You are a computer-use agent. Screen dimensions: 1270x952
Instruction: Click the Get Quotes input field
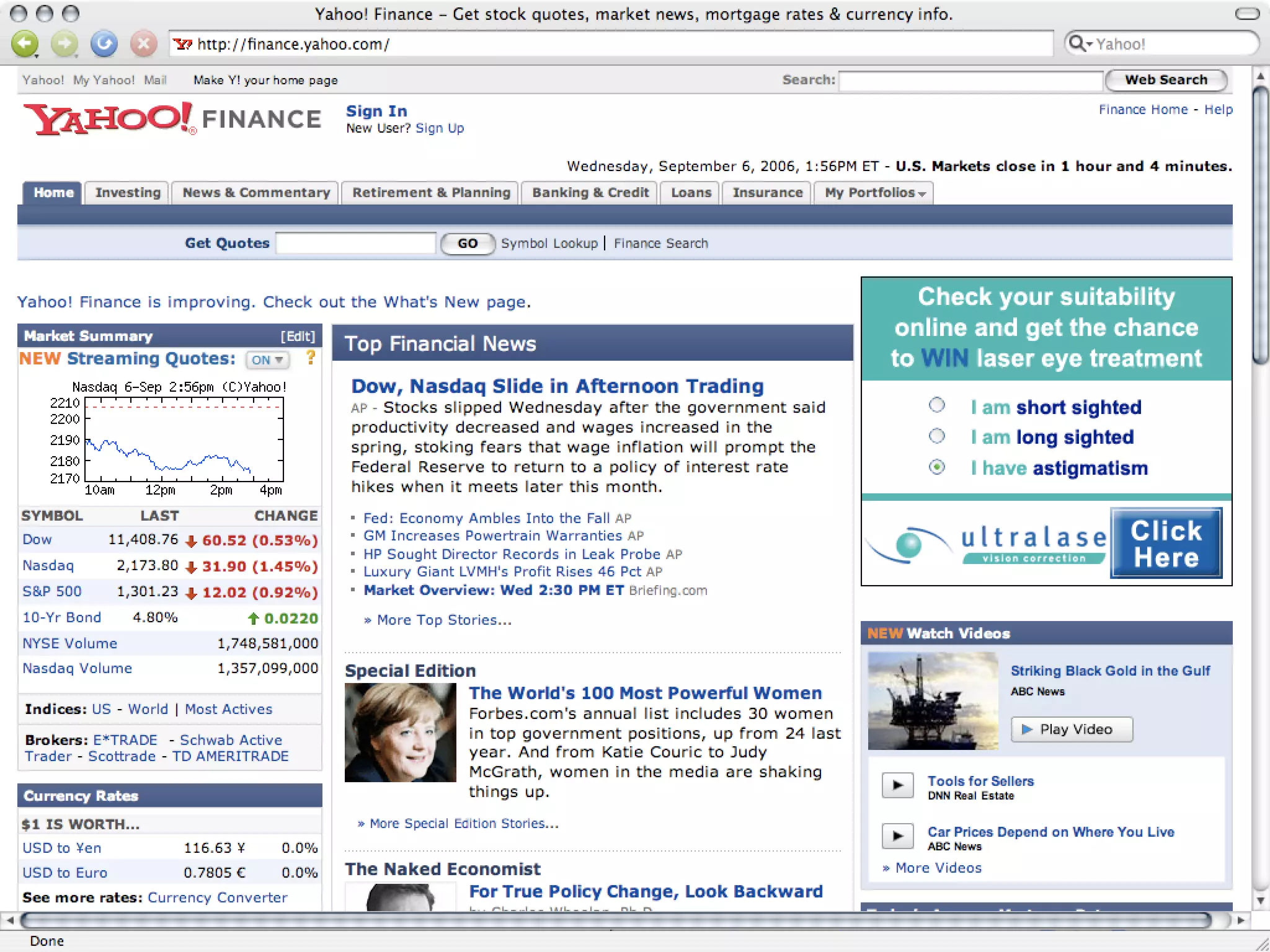point(355,243)
